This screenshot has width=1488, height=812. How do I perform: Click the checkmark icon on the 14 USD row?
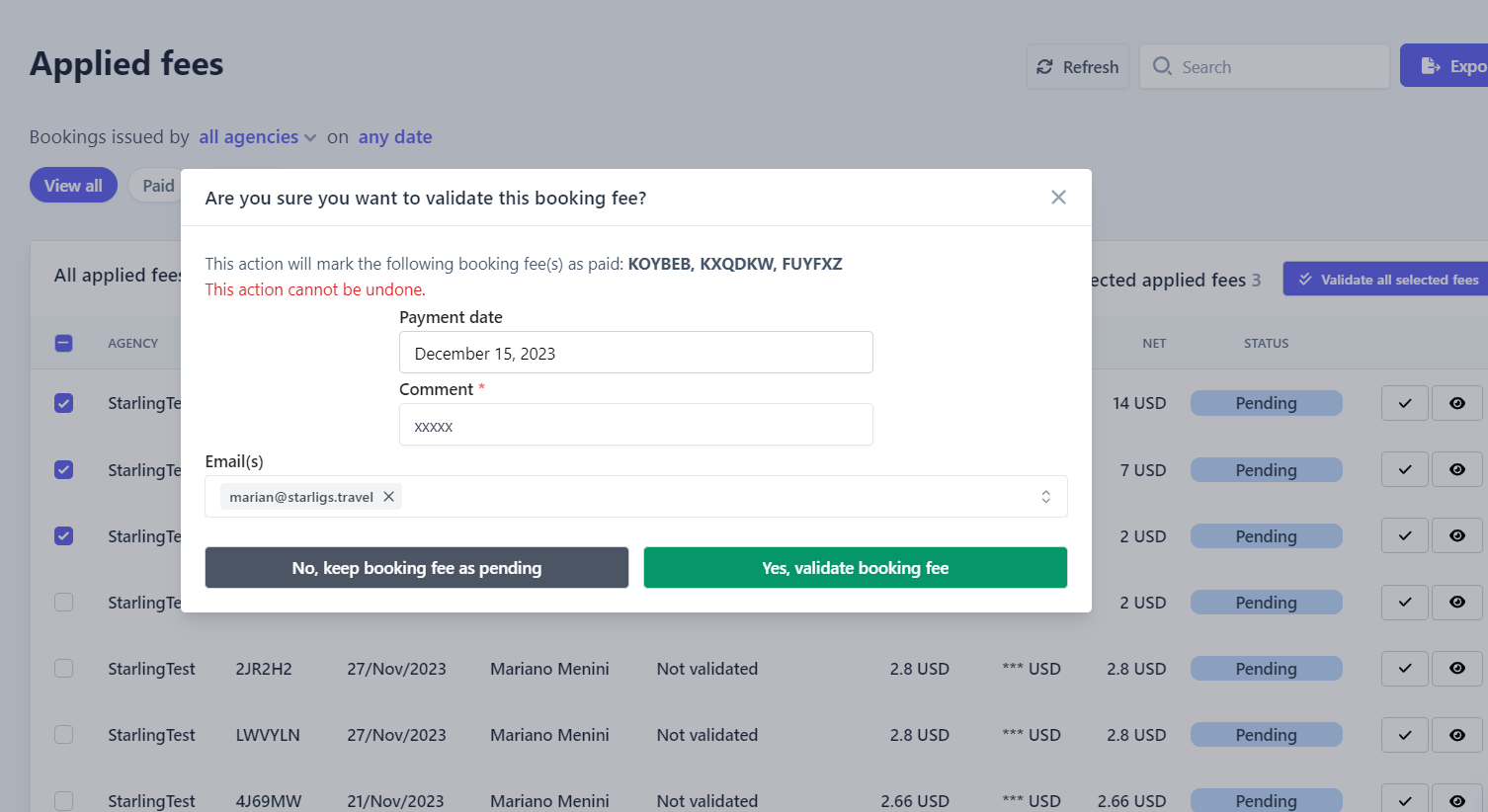1405,403
